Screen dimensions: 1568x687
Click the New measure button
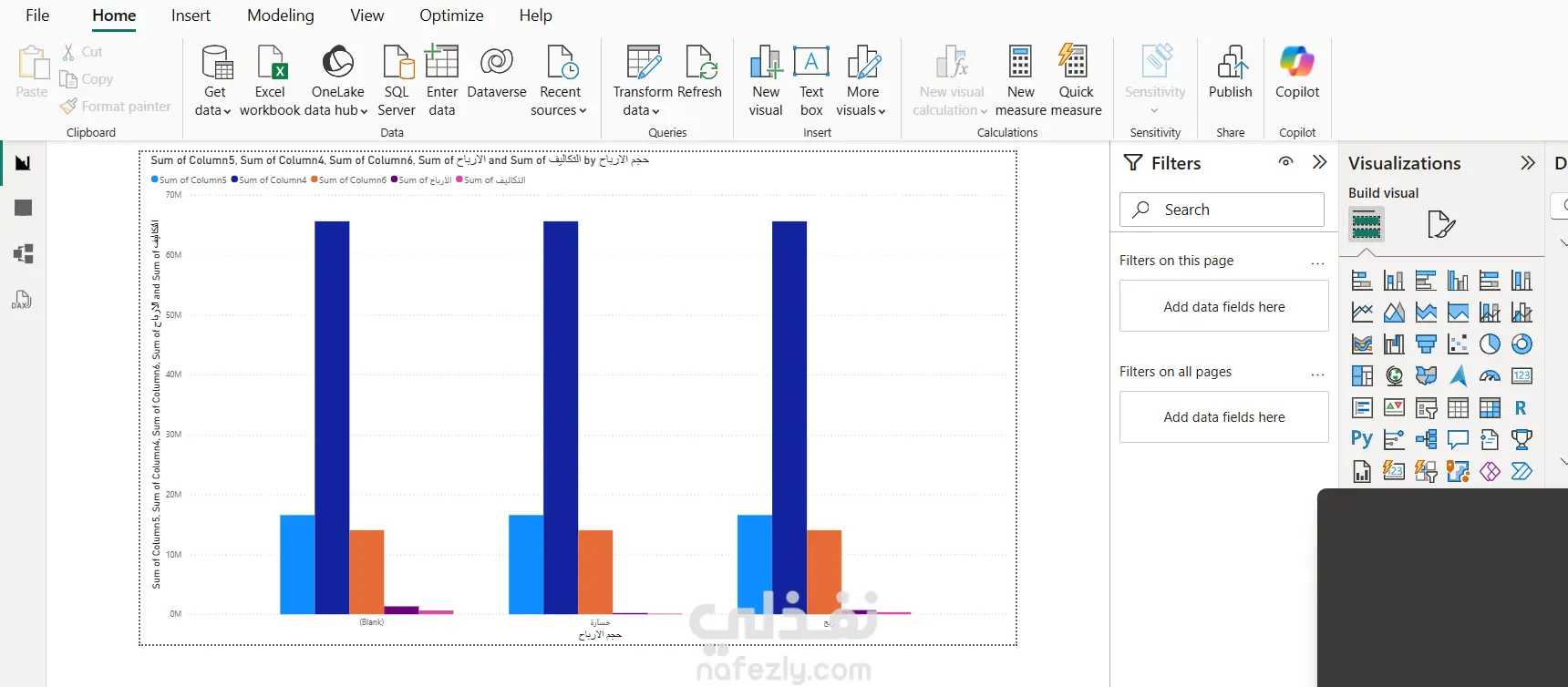click(1021, 80)
